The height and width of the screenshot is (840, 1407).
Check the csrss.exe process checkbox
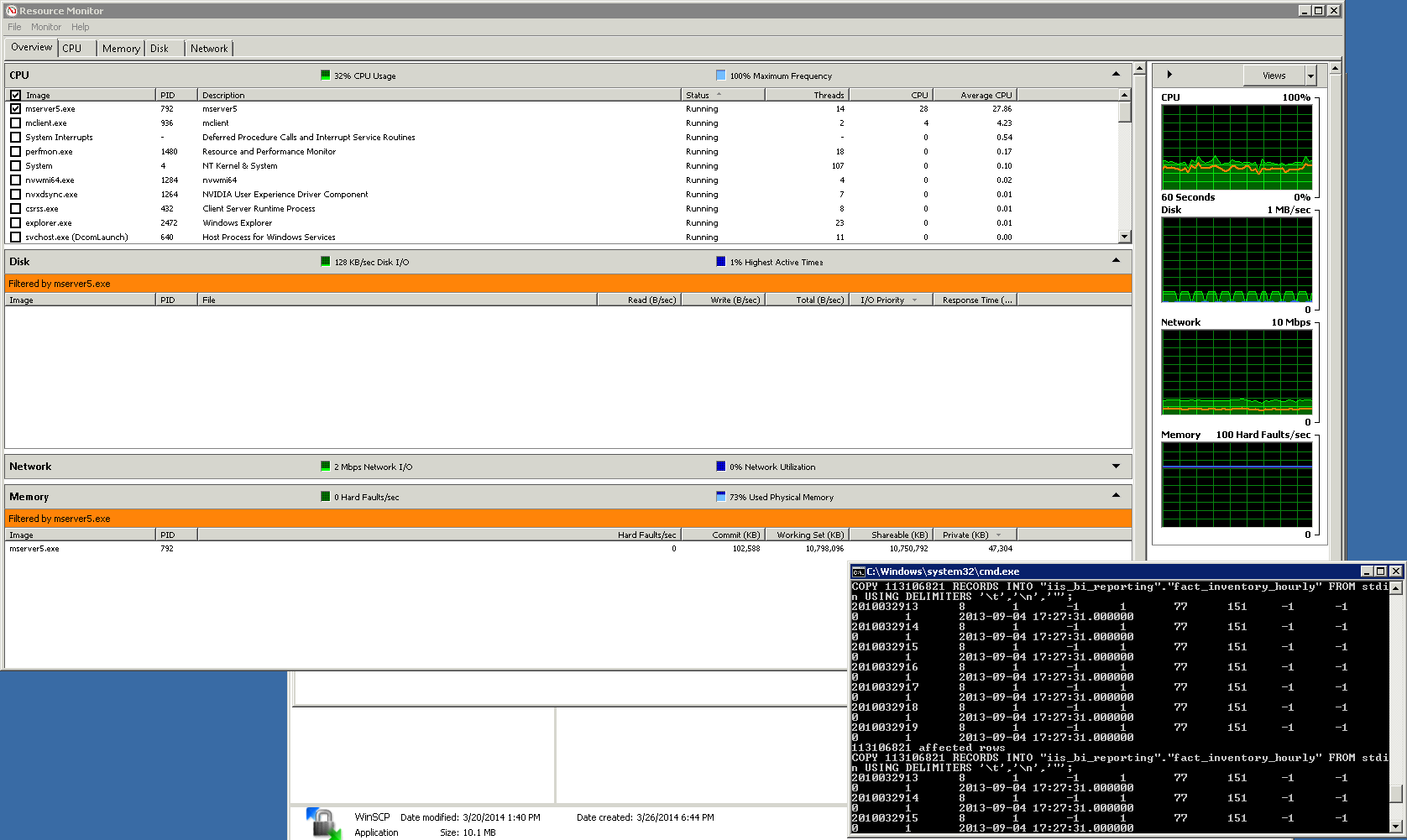pos(15,208)
